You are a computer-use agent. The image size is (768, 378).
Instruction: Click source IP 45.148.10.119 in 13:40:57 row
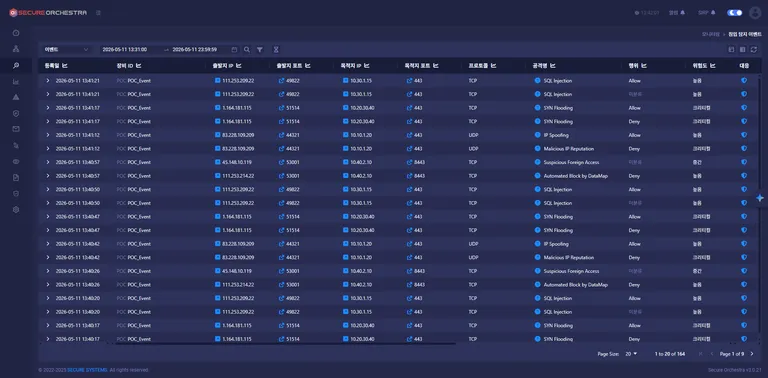click(237, 162)
